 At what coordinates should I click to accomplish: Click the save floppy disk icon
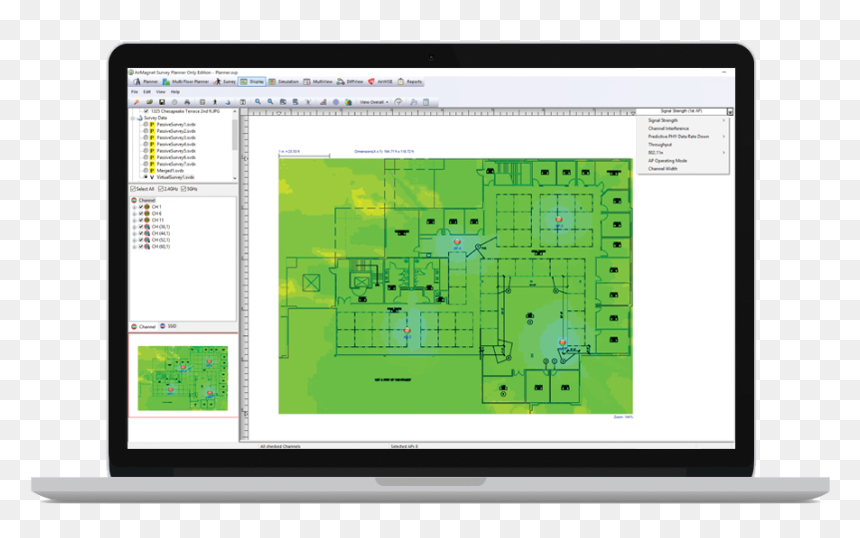[x=162, y=102]
